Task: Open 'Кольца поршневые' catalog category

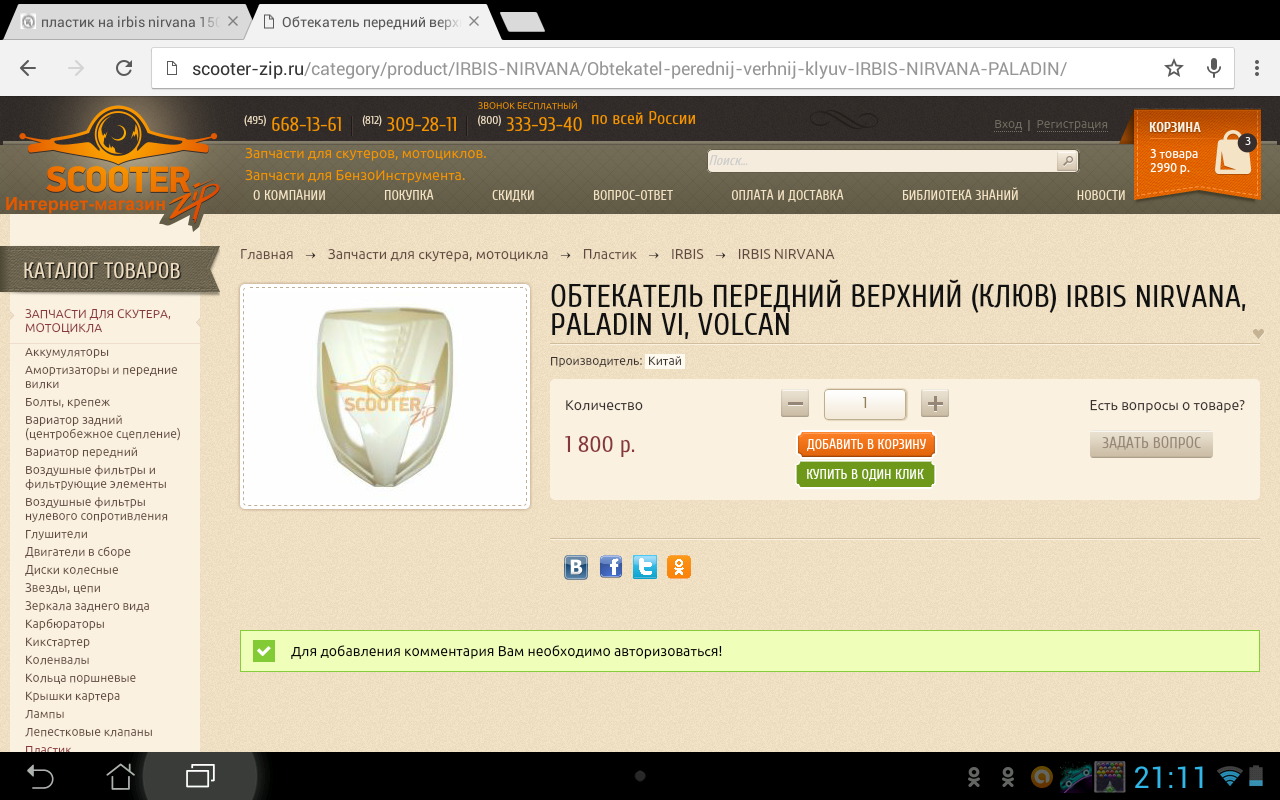Action: [x=80, y=678]
